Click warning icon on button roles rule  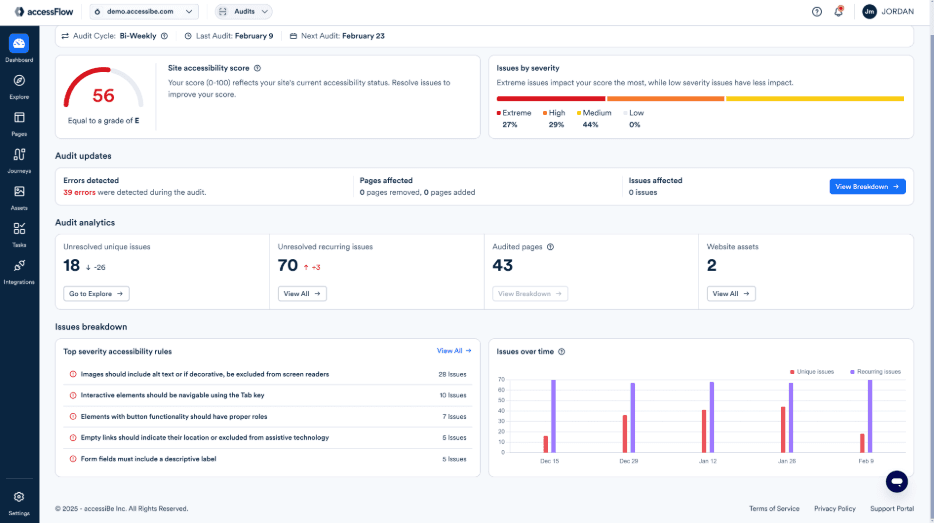[73, 416]
